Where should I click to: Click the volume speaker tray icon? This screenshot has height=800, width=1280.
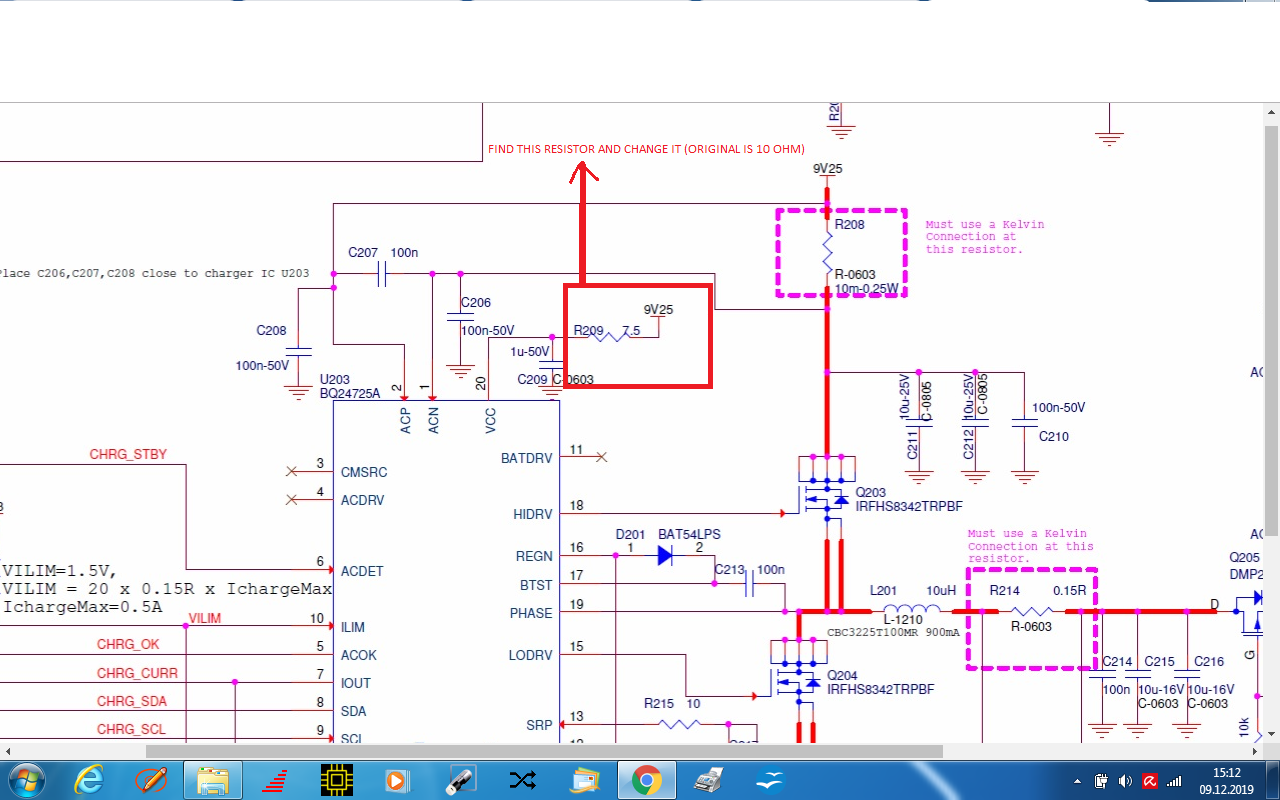tap(1125, 780)
